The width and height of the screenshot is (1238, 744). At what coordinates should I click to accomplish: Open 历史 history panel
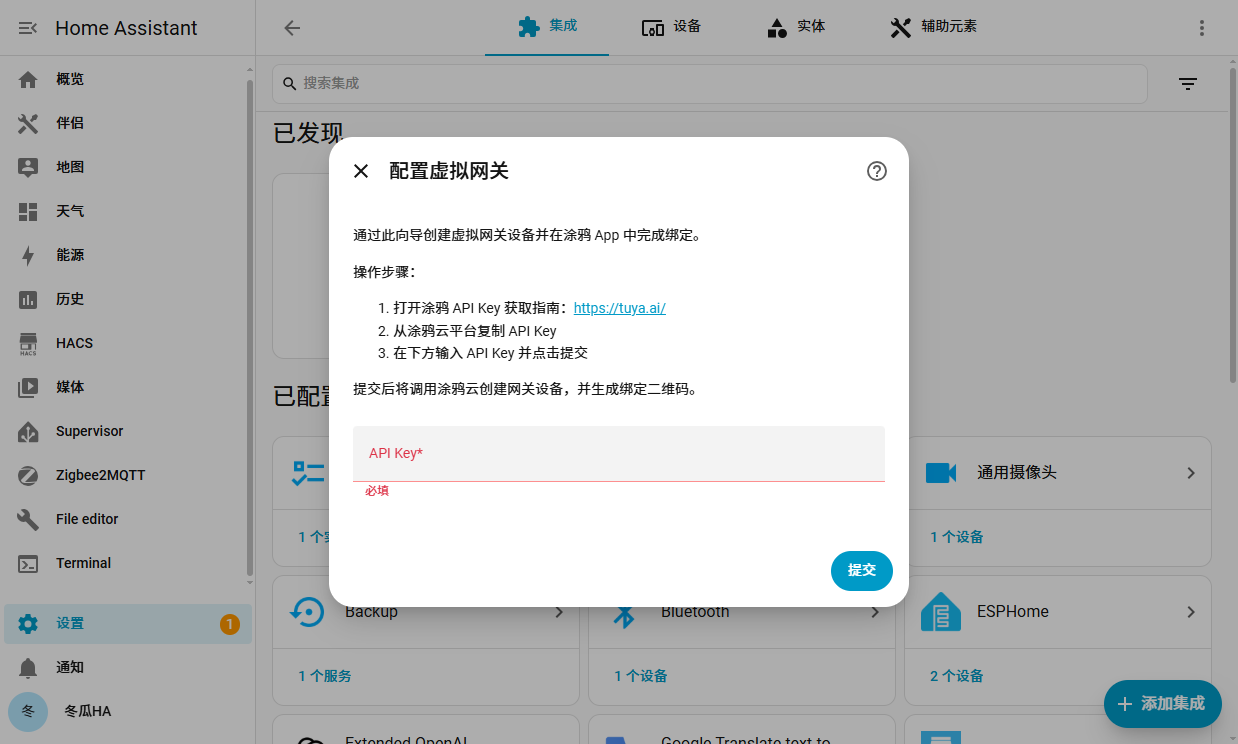(x=126, y=299)
